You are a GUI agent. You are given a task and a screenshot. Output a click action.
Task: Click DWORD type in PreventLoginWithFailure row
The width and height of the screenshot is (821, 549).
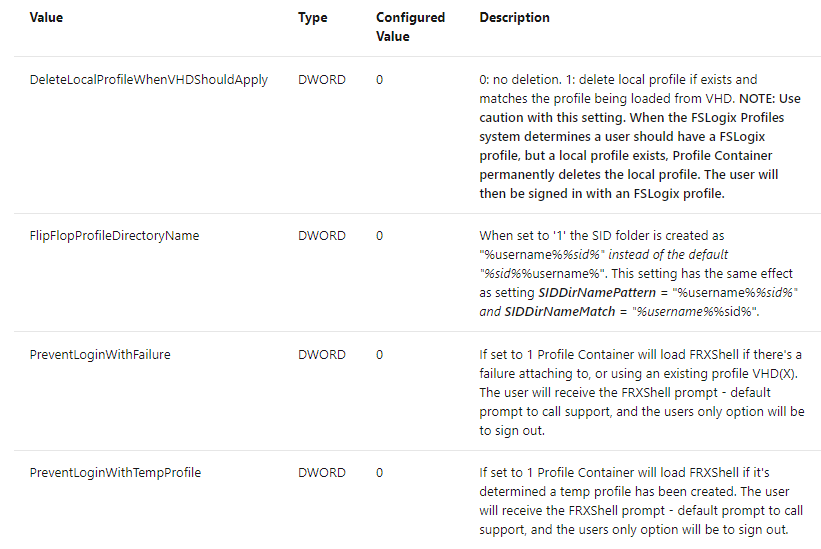point(321,355)
